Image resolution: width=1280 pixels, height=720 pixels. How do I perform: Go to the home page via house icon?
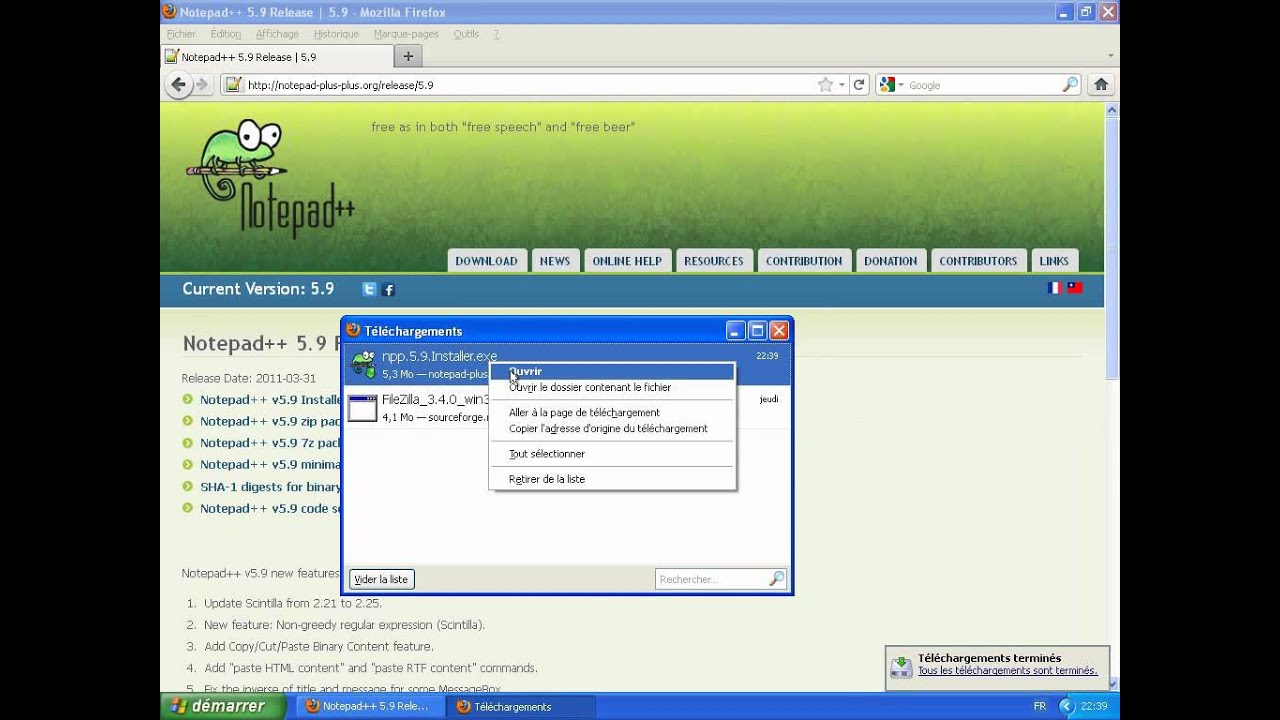[x=1101, y=85]
